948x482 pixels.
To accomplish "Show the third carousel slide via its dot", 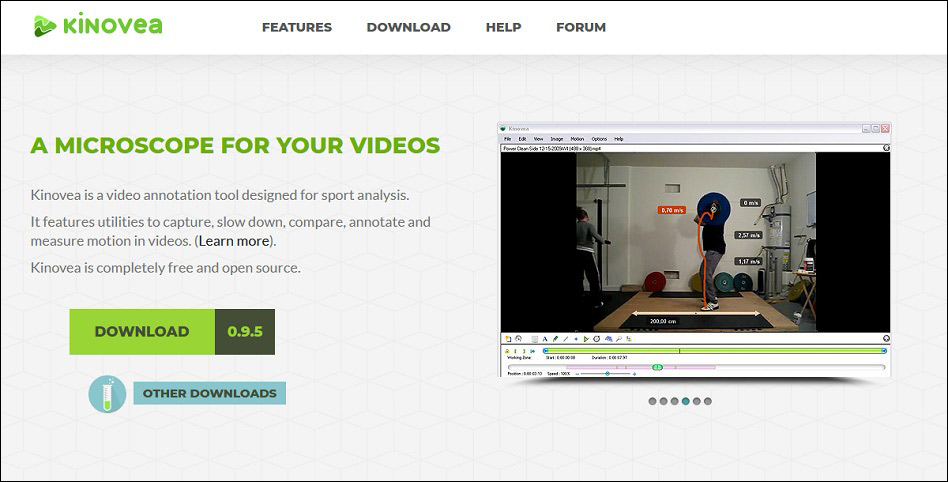I will point(675,401).
